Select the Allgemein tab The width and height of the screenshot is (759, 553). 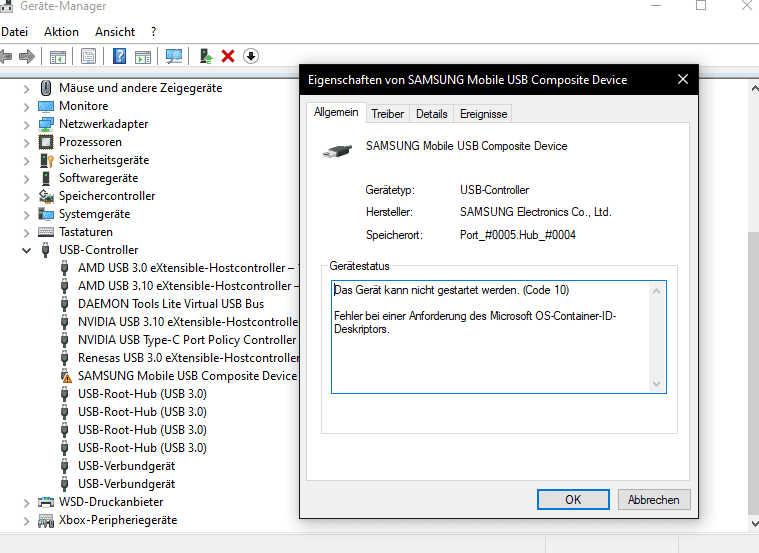click(x=336, y=112)
